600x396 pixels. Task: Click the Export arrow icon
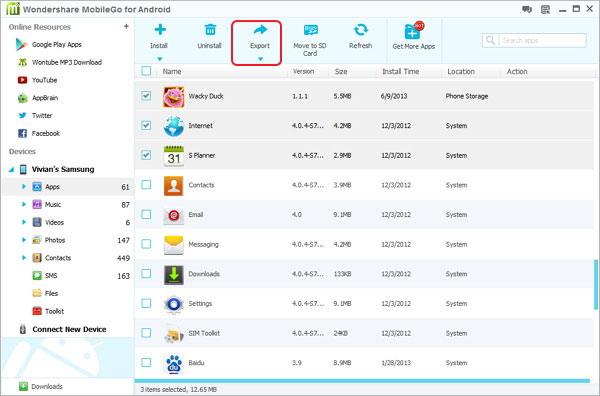[x=260, y=29]
